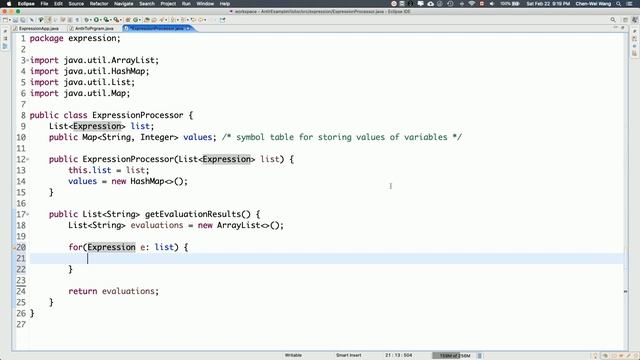This screenshot has width=640, height=360.
Task: Click the External Tools run icon
Action: click(116, 20)
